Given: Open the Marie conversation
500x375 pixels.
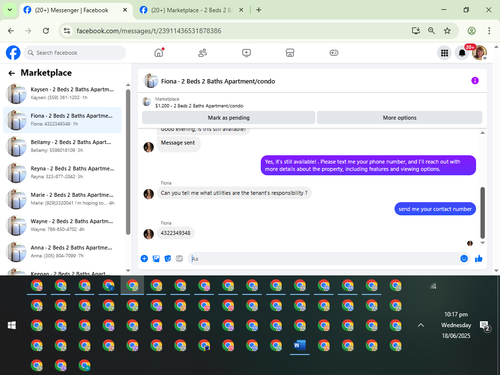Looking at the screenshot, I should coord(62,199).
